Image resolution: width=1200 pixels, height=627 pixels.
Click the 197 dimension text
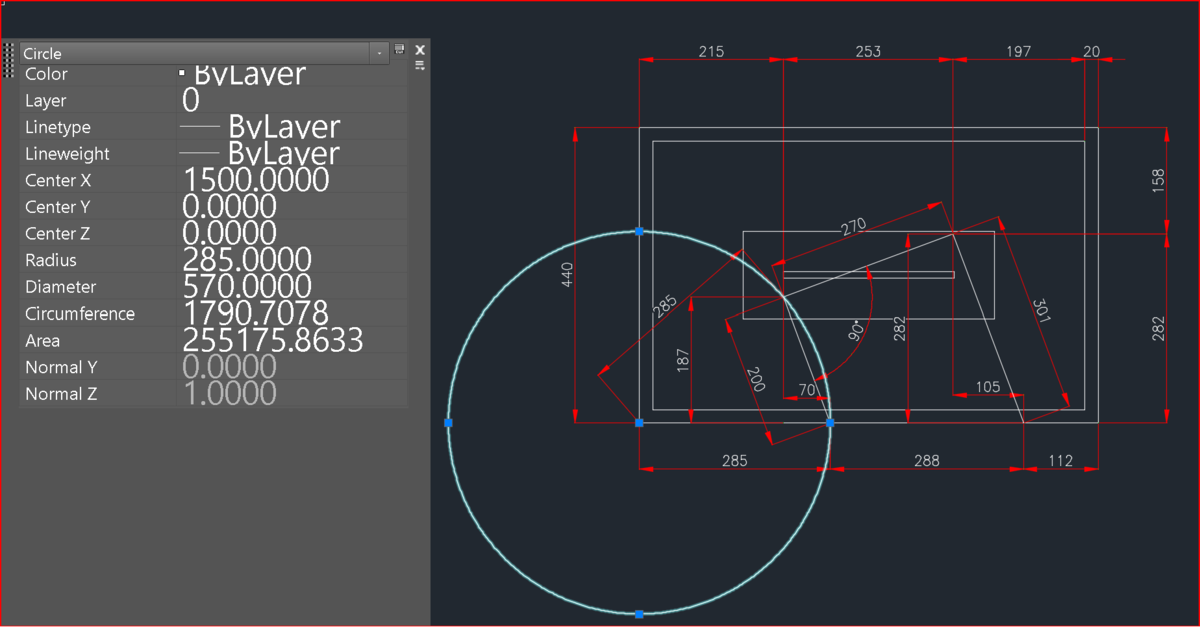[x=1017, y=51]
